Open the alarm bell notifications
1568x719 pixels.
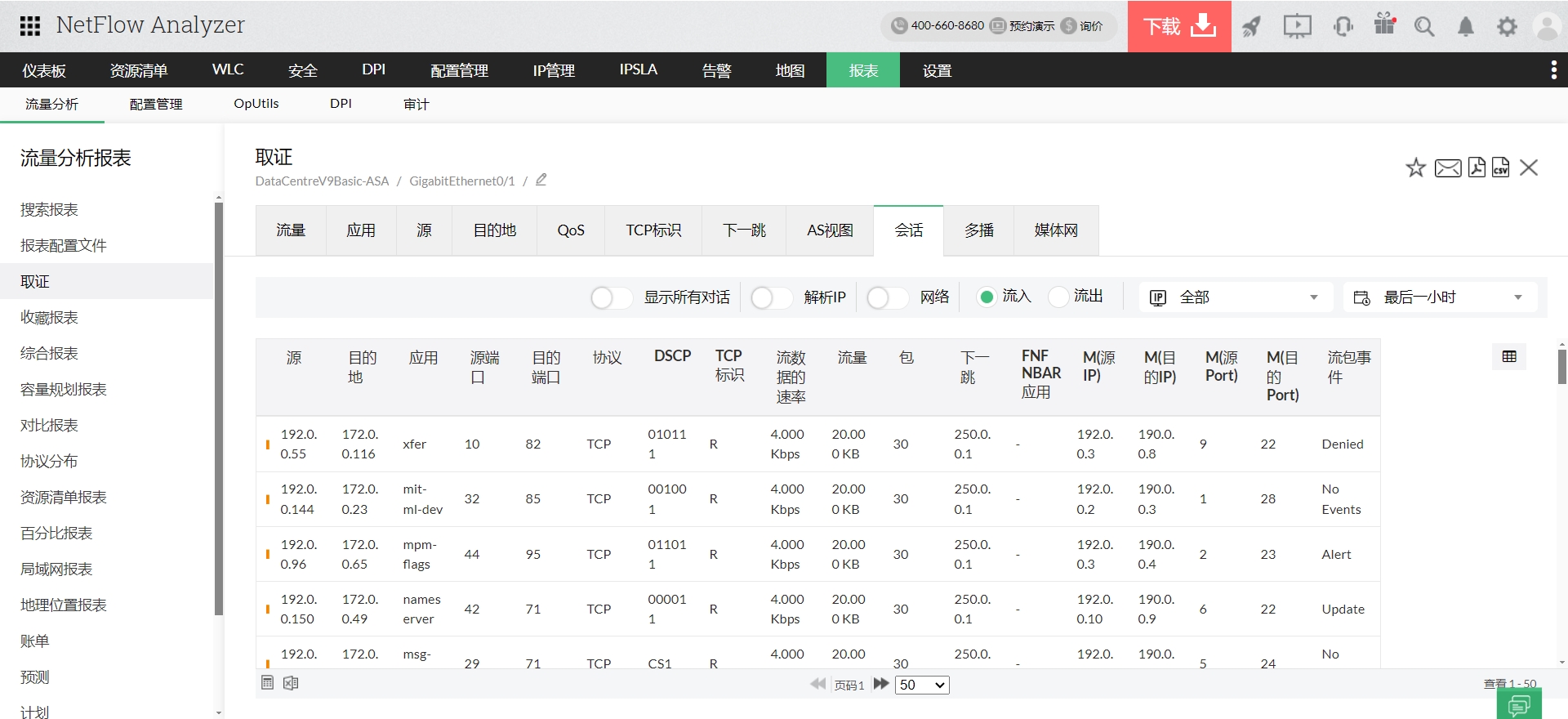(x=1466, y=27)
